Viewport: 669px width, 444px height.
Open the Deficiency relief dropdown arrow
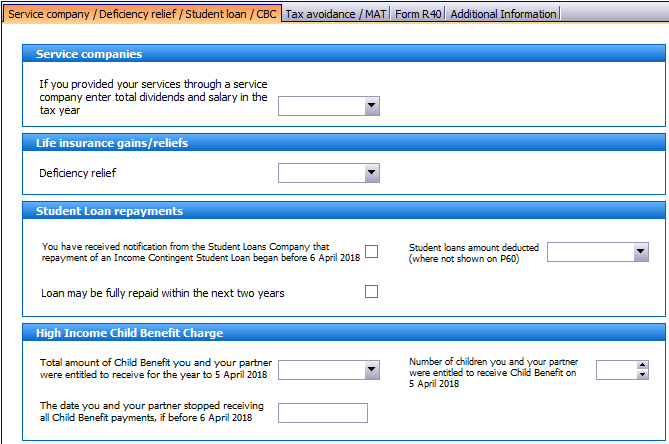pyautogui.click(x=372, y=173)
